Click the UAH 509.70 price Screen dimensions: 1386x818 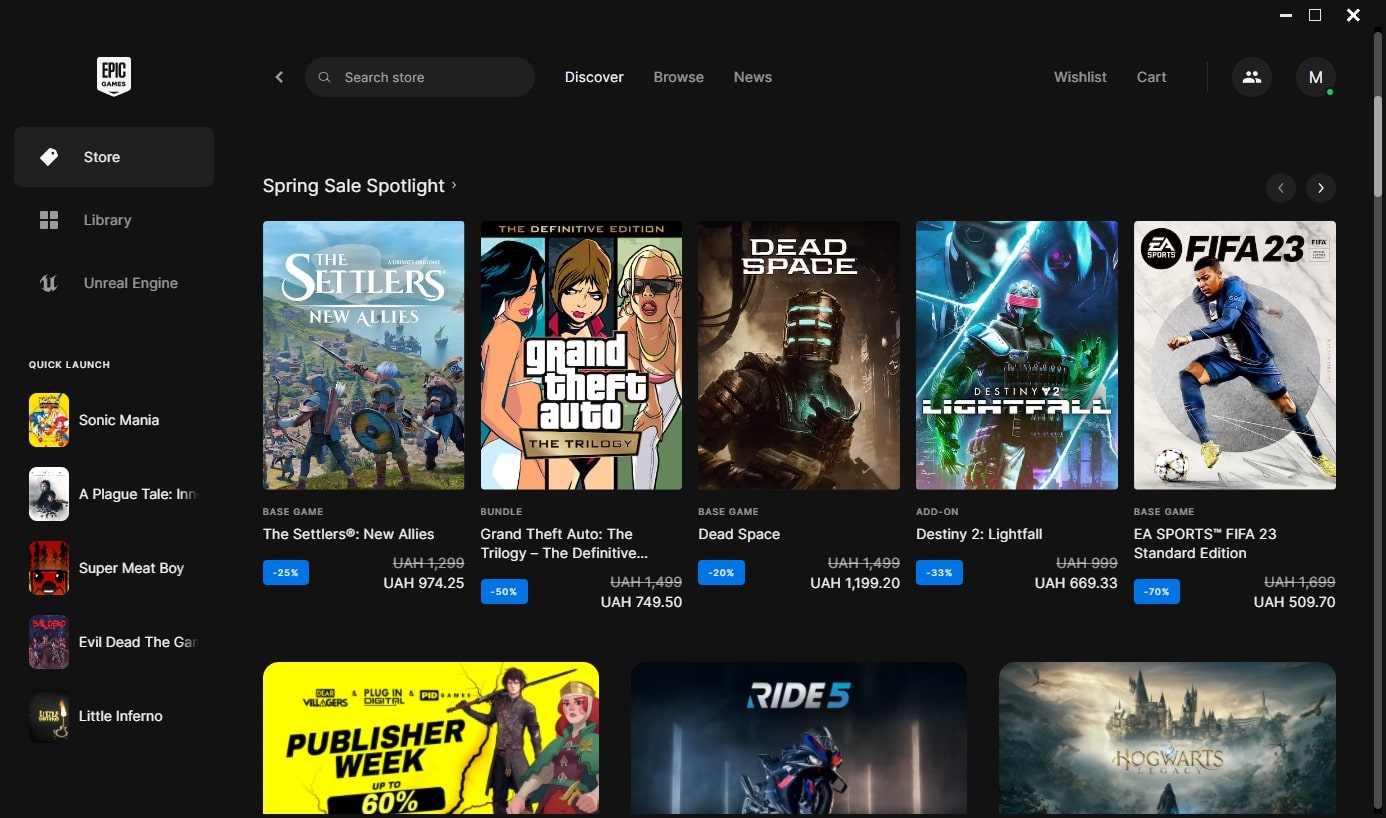(1294, 602)
